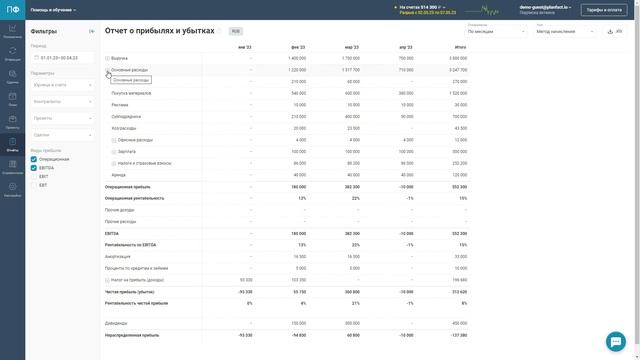640x360 pixels.
Task: Click the ПФ logo in the corner
Action: [x=13, y=10]
